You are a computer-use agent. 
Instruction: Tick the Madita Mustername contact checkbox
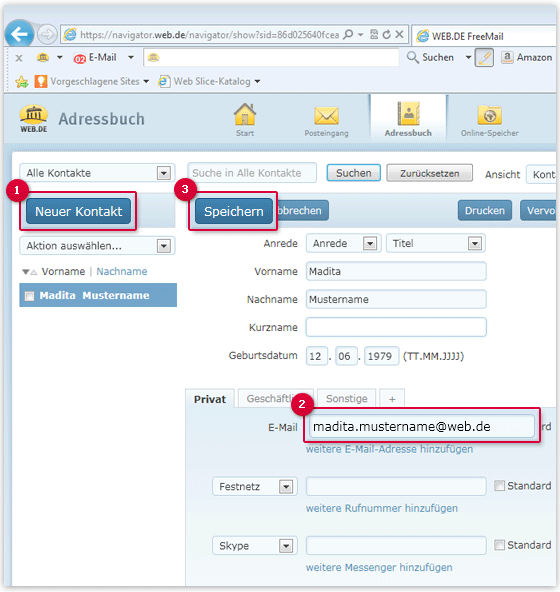pyautogui.click(x=29, y=296)
